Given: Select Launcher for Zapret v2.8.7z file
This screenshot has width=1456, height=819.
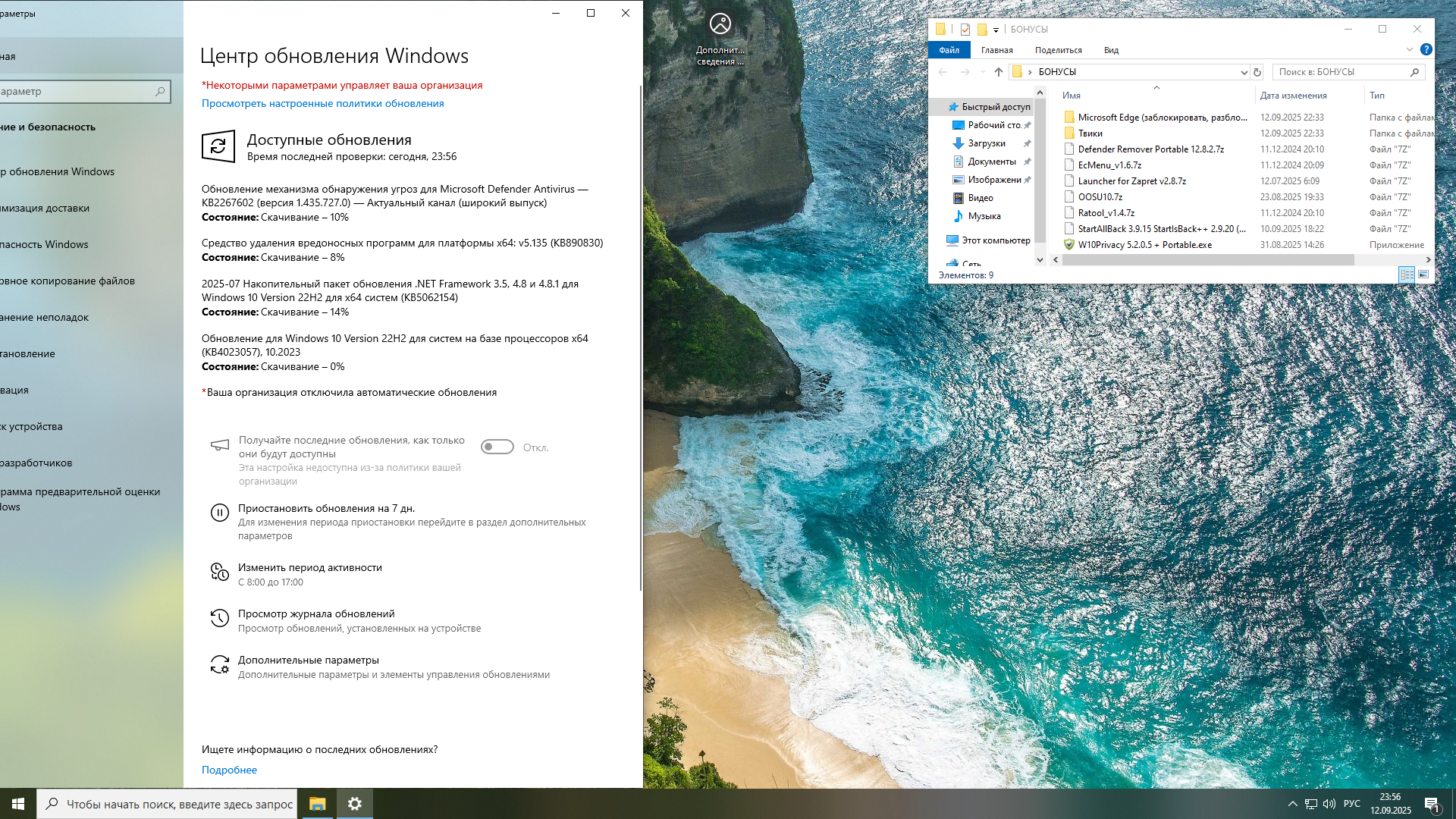Looking at the screenshot, I should (x=1132, y=181).
